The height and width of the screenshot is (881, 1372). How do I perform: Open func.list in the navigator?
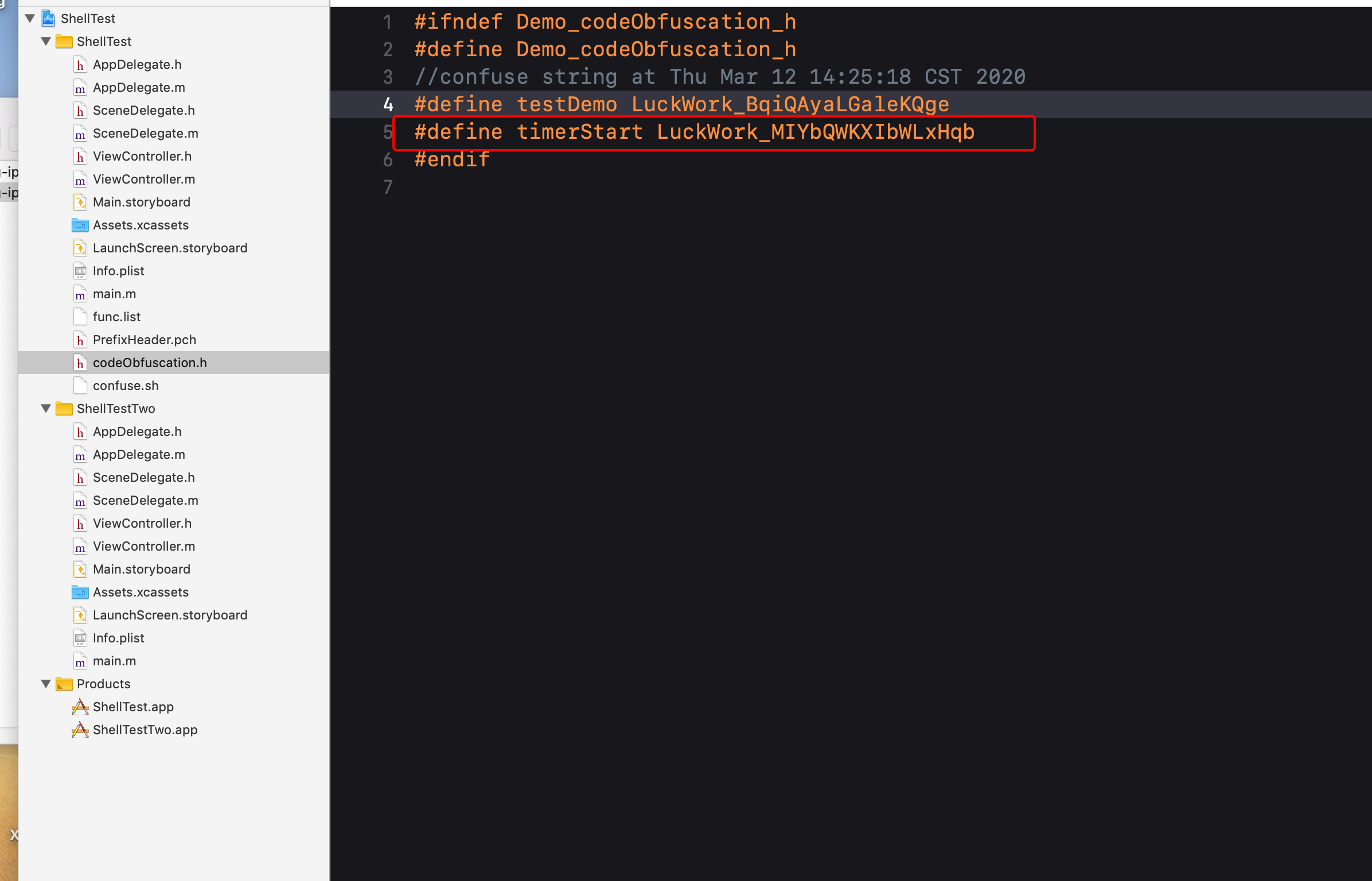[x=116, y=317]
